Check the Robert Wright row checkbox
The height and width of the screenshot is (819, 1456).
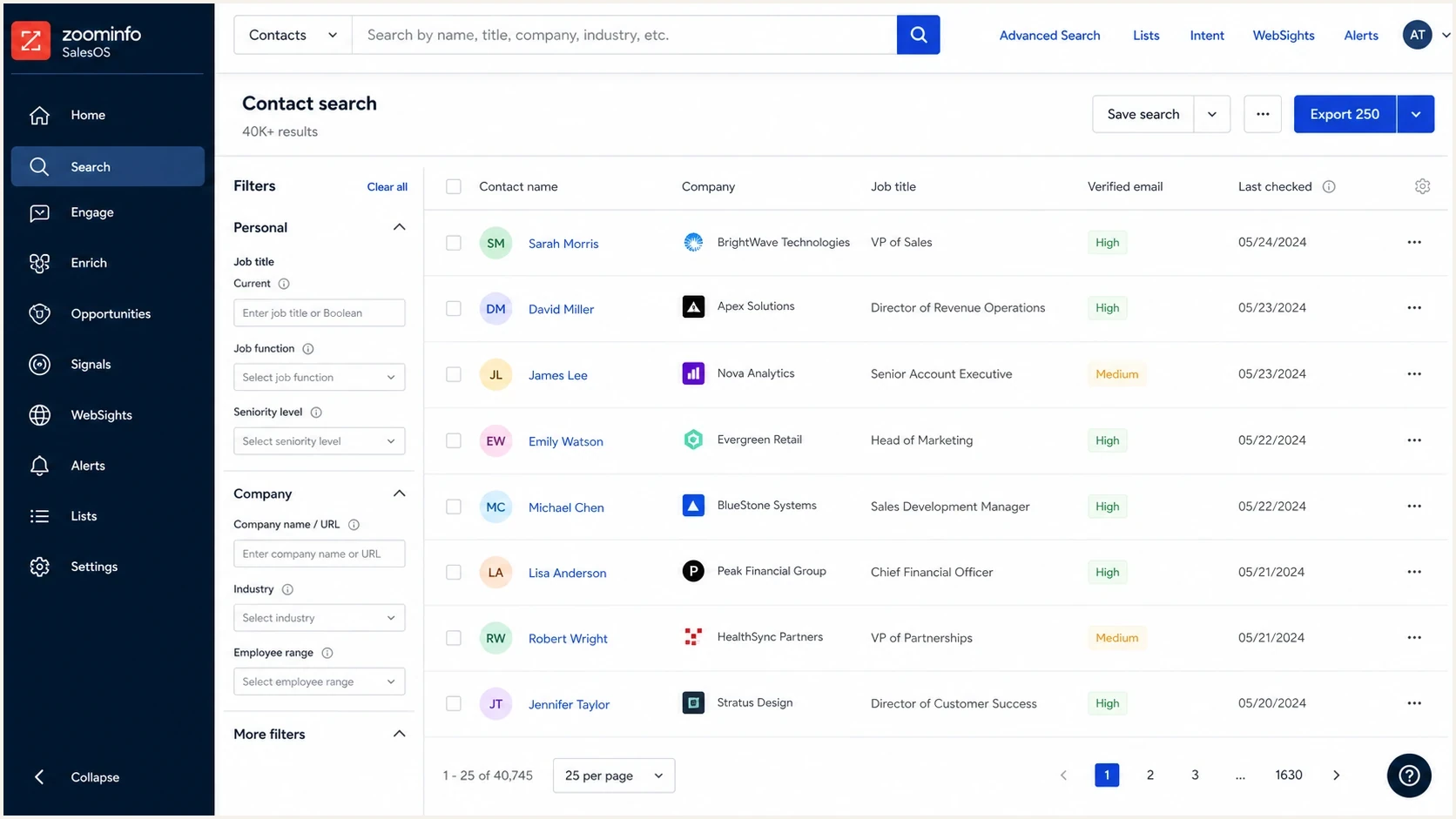pyautogui.click(x=454, y=638)
